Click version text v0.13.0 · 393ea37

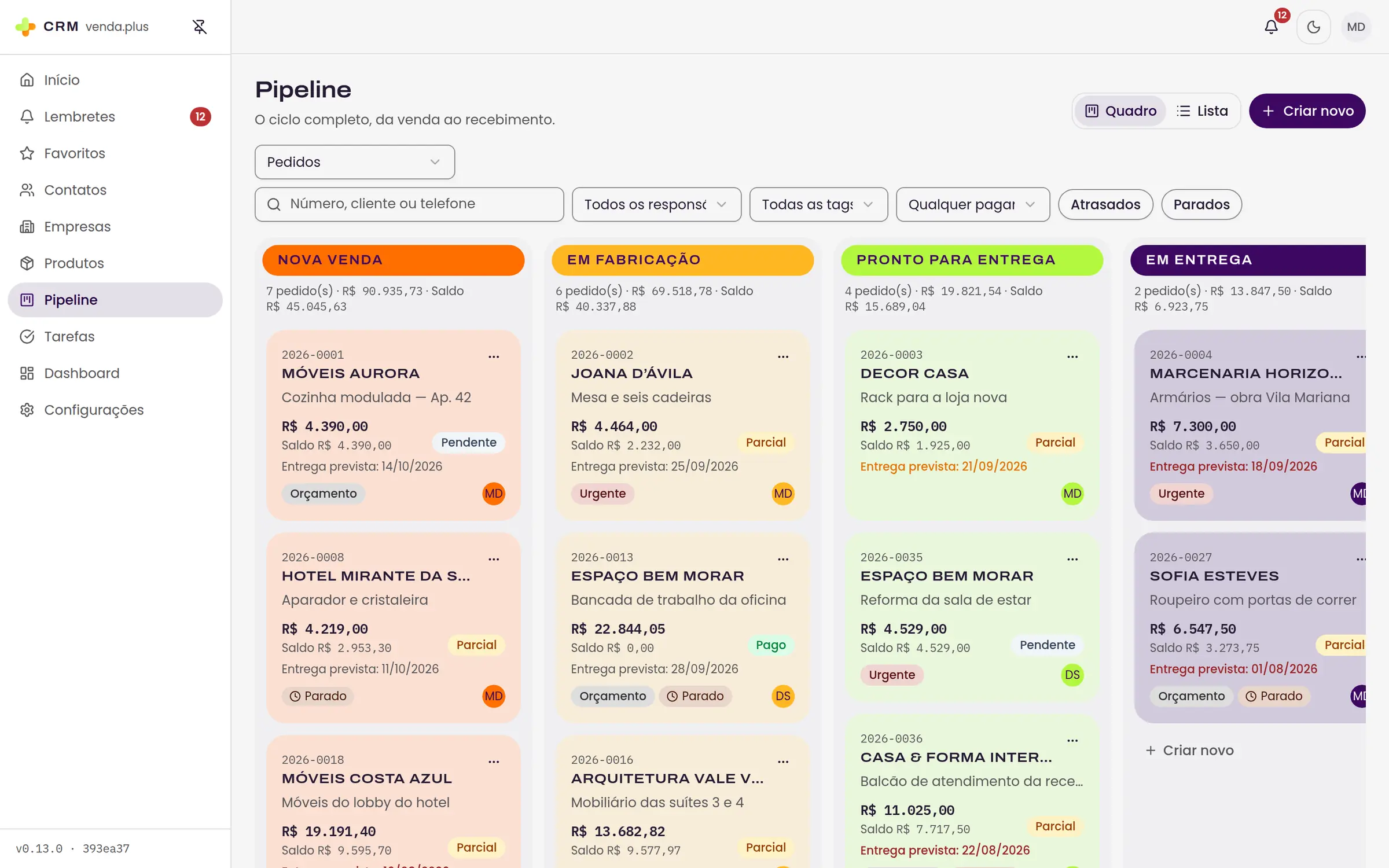pyautogui.click(x=72, y=848)
